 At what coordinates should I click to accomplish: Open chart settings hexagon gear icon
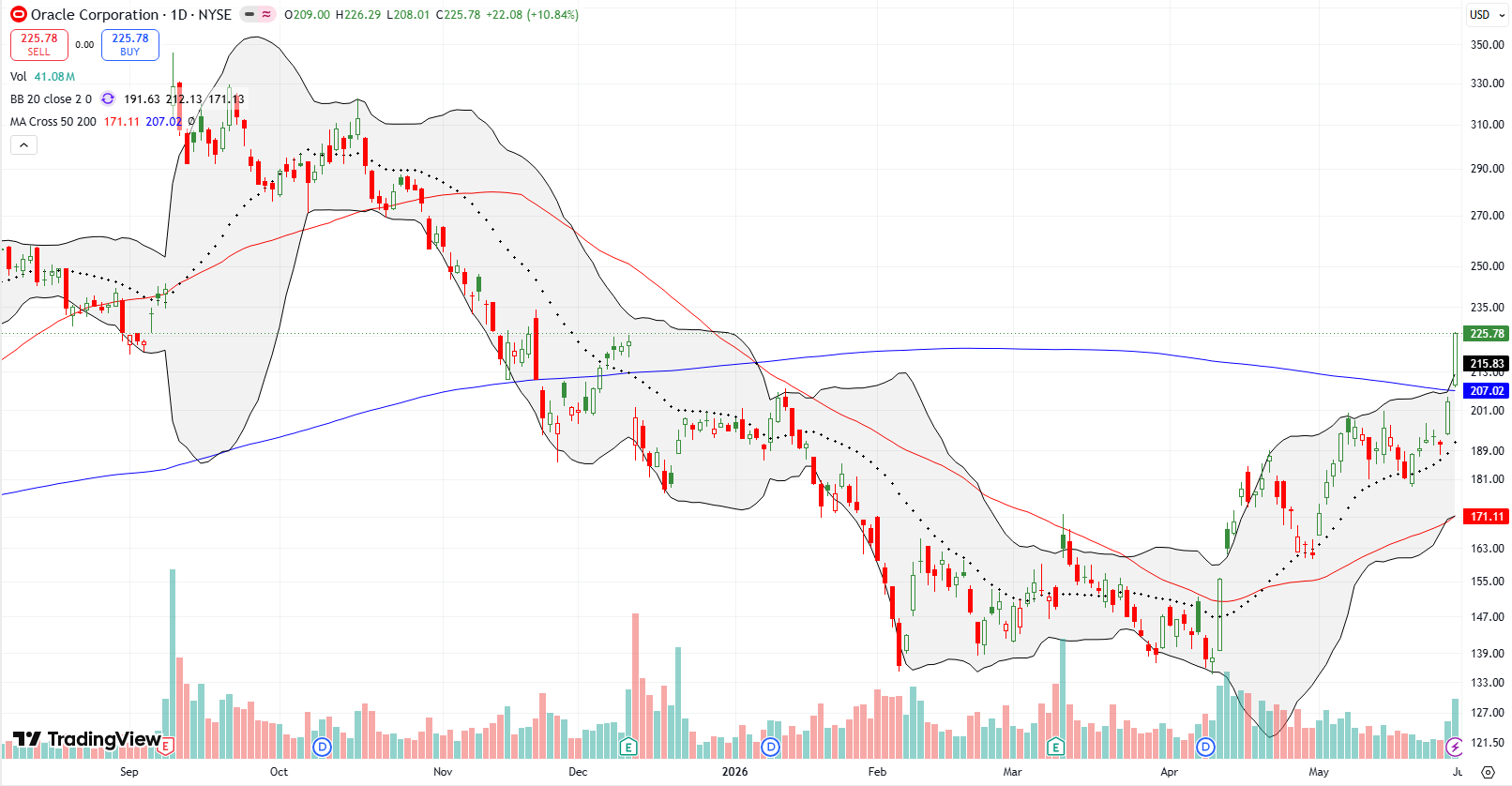tap(1488, 772)
